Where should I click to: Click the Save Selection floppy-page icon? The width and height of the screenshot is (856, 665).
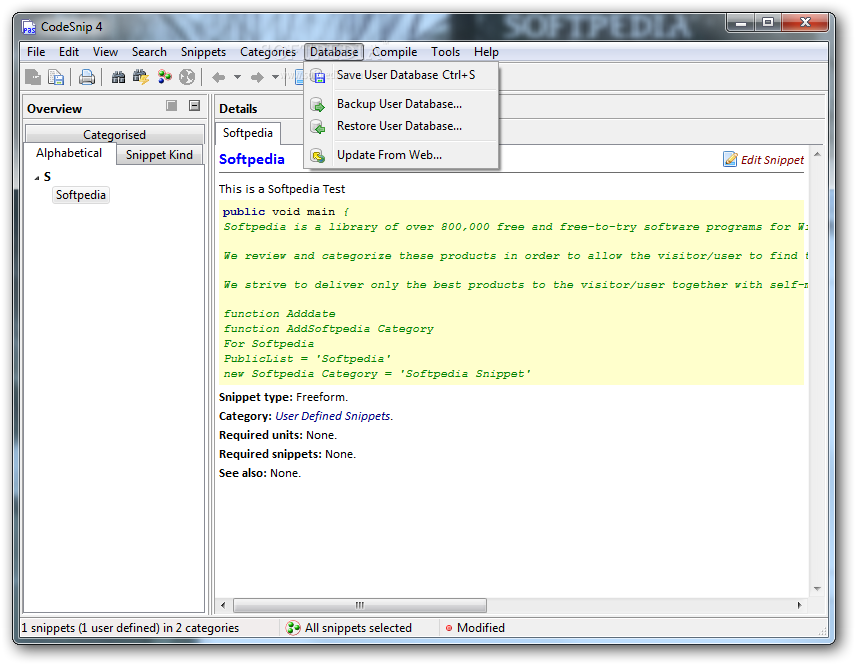(x=56, y=77)
